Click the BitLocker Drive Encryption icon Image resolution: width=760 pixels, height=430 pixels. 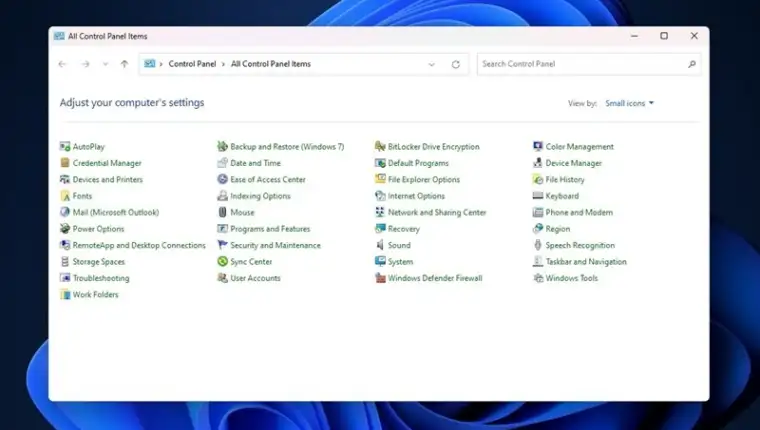tap(380, 146)
